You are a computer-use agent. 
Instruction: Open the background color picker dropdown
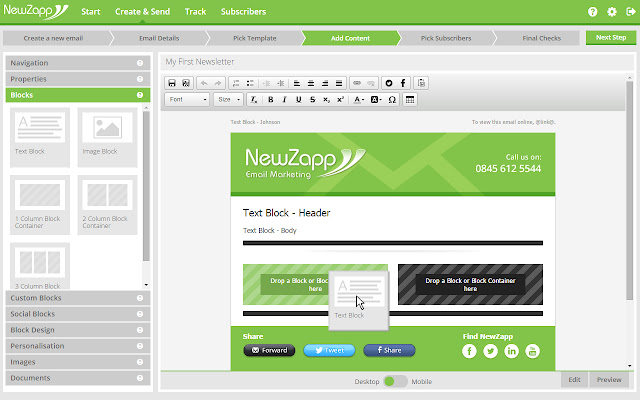tap(376, 100)
